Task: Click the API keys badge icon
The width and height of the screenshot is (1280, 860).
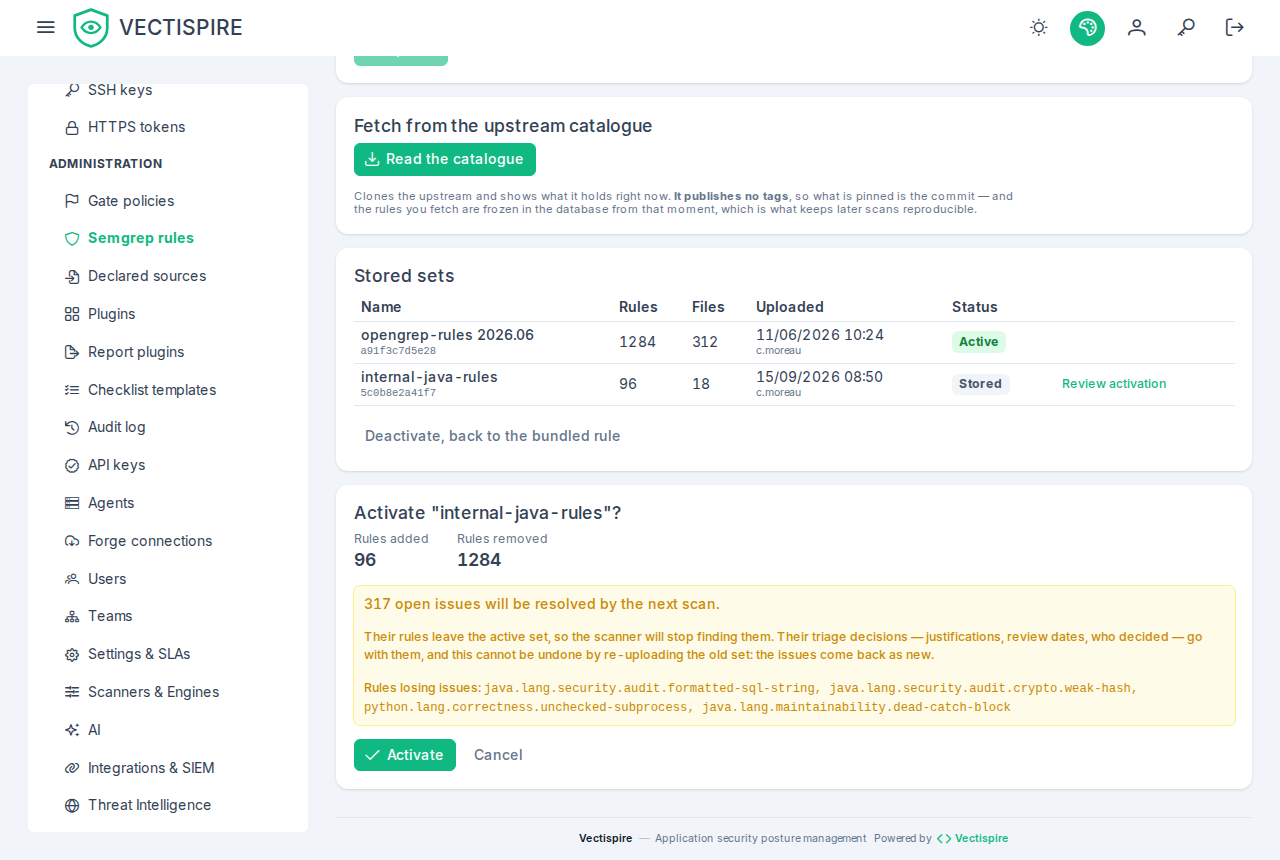Action: point(72,465)
